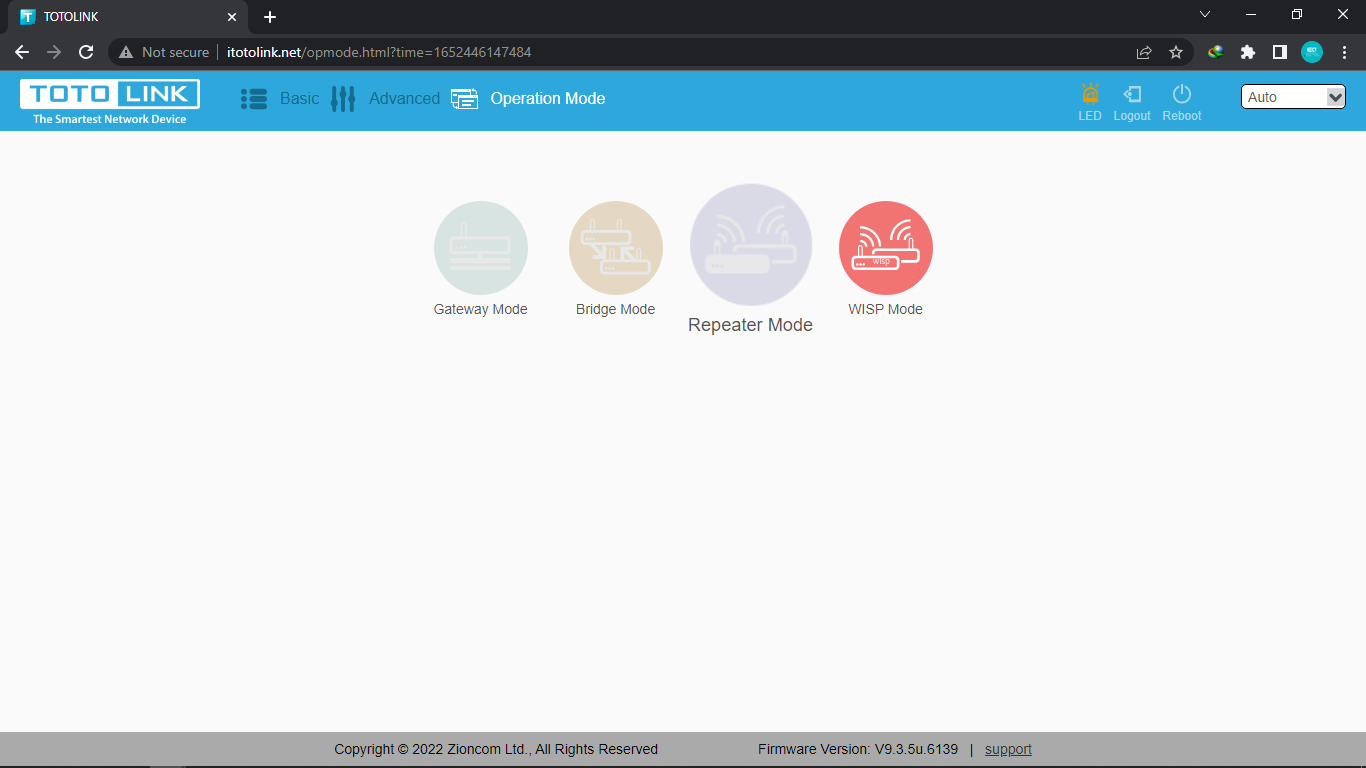Select the red WISP Mode icon

[886, 248]
